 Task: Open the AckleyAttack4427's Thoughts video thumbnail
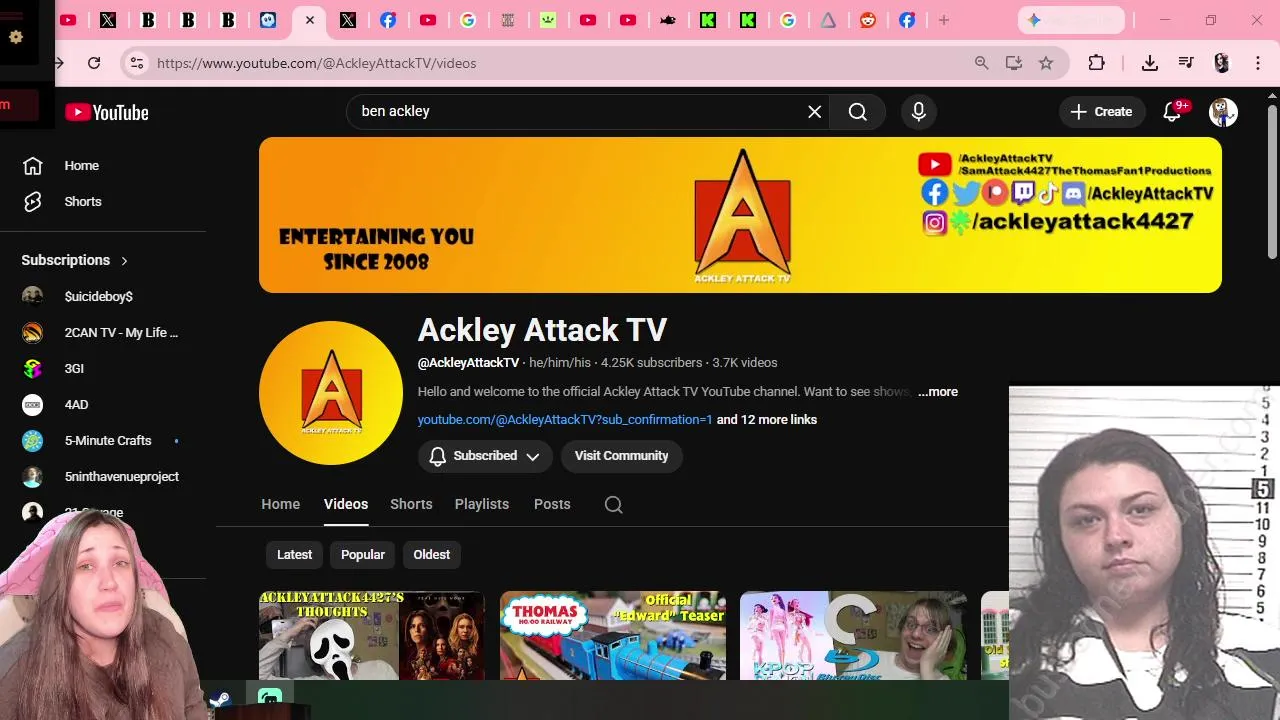372,636
